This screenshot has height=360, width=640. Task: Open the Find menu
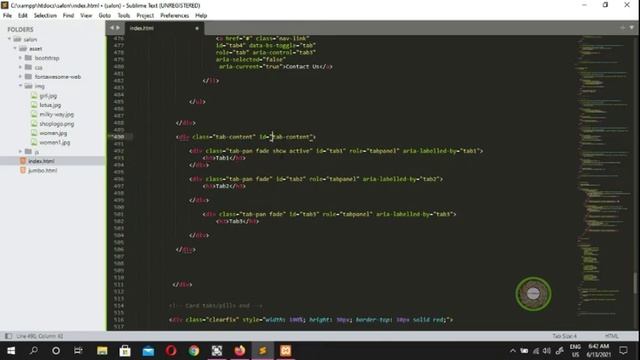(68, 16)
